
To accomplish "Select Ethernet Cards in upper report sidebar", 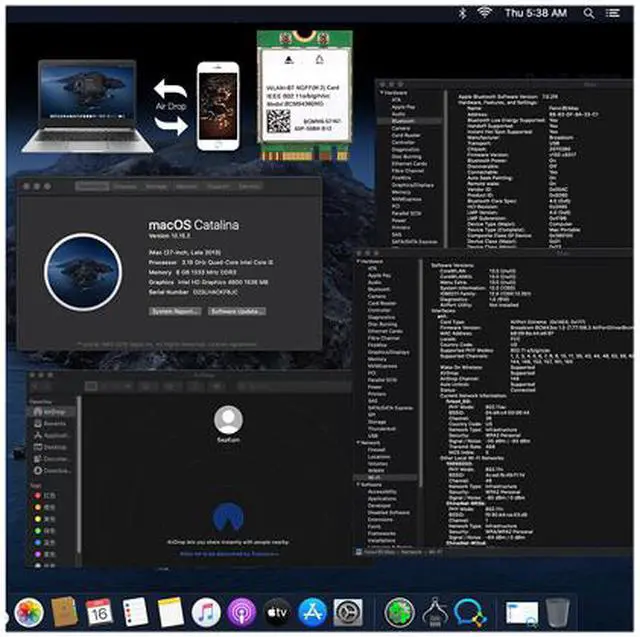I will pyautogui.click(x=410, y=164).
